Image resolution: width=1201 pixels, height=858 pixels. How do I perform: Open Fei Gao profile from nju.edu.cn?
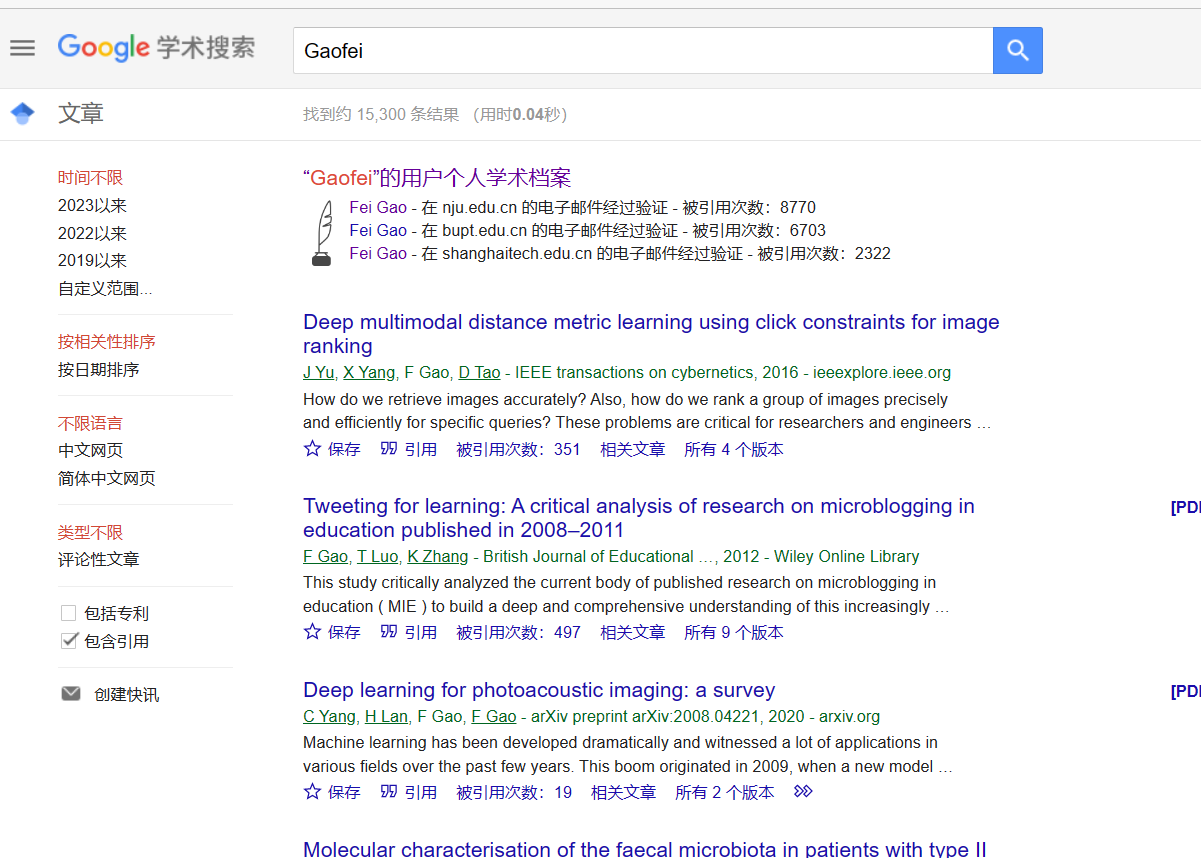click(x=378, y=208)
